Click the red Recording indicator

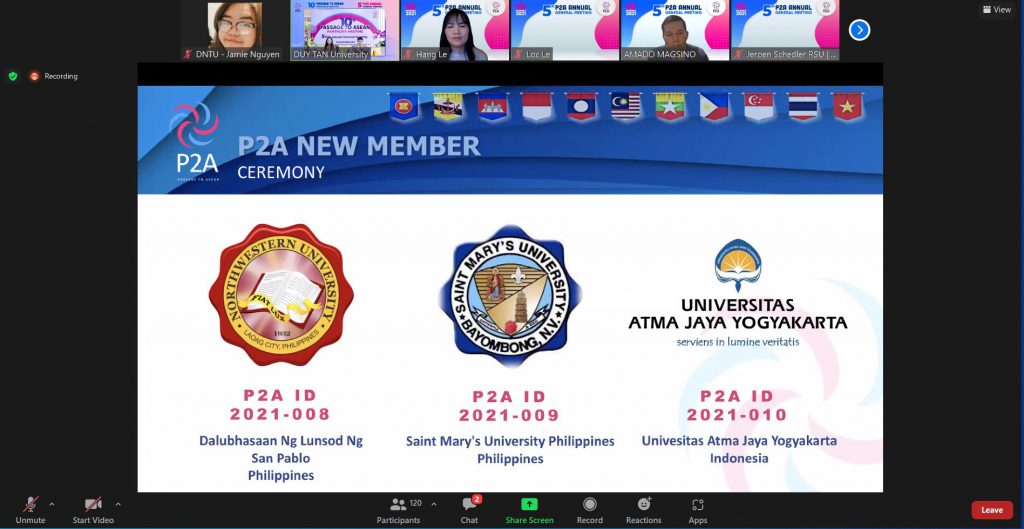coord(54,76)
